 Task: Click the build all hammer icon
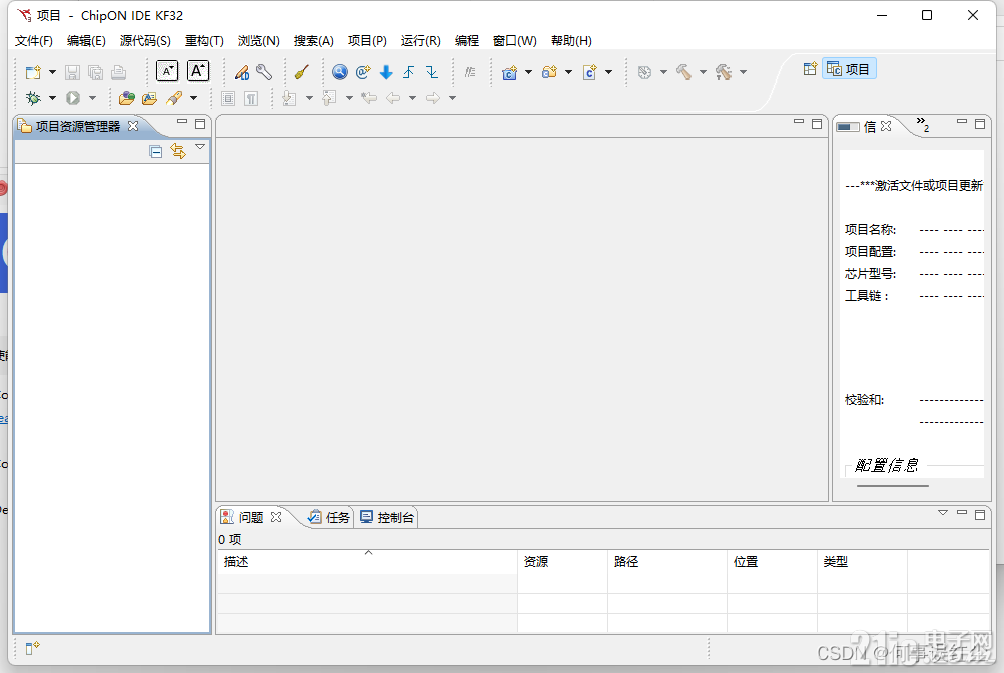click(724, 72)
